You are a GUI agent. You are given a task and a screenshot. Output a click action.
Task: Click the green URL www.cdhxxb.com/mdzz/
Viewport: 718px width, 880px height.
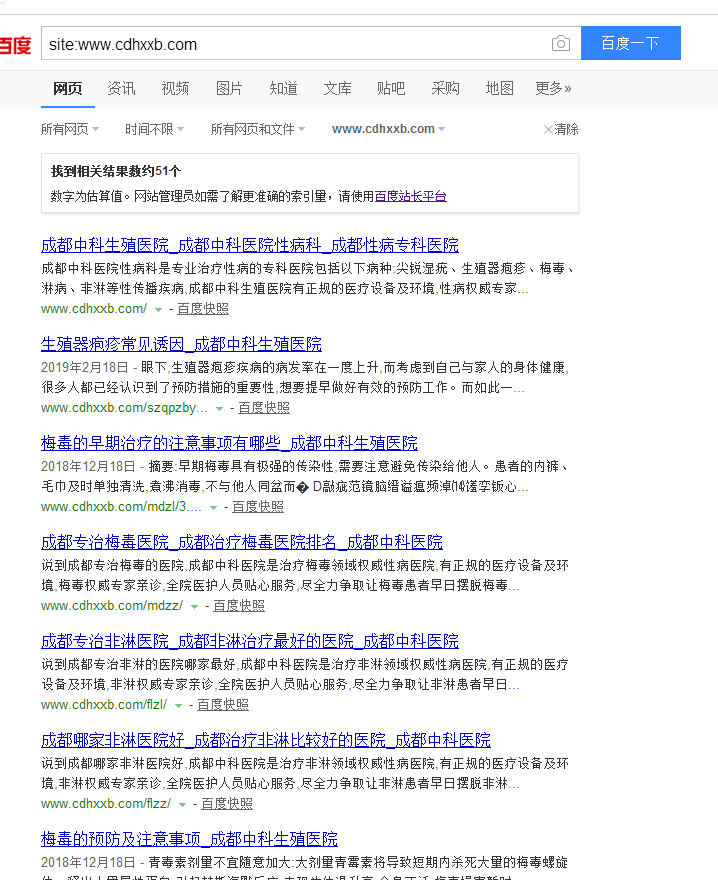(x=112, y=606)
